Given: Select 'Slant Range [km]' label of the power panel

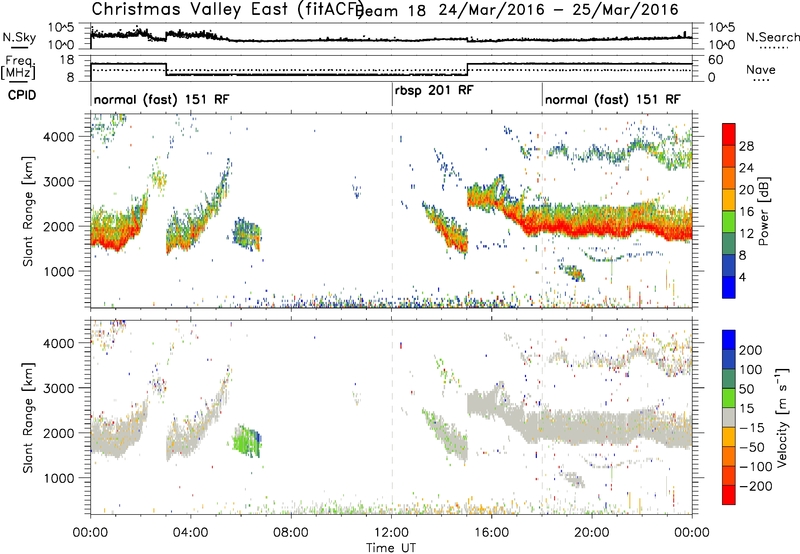Looking at the screenshot, I should 28,211.
